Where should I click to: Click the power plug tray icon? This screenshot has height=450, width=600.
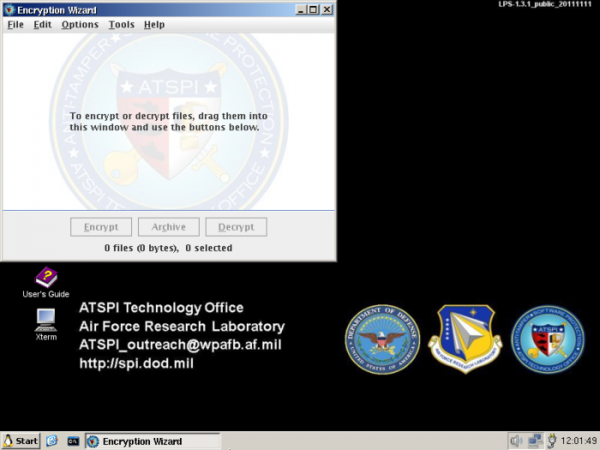tap(550, 441)
